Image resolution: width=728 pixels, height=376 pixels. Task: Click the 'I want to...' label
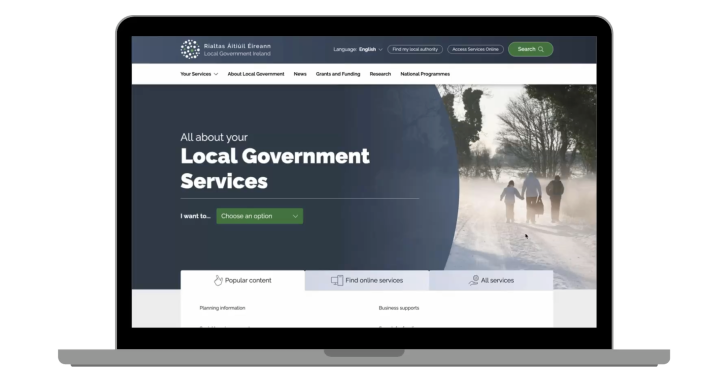pos(195,216)
